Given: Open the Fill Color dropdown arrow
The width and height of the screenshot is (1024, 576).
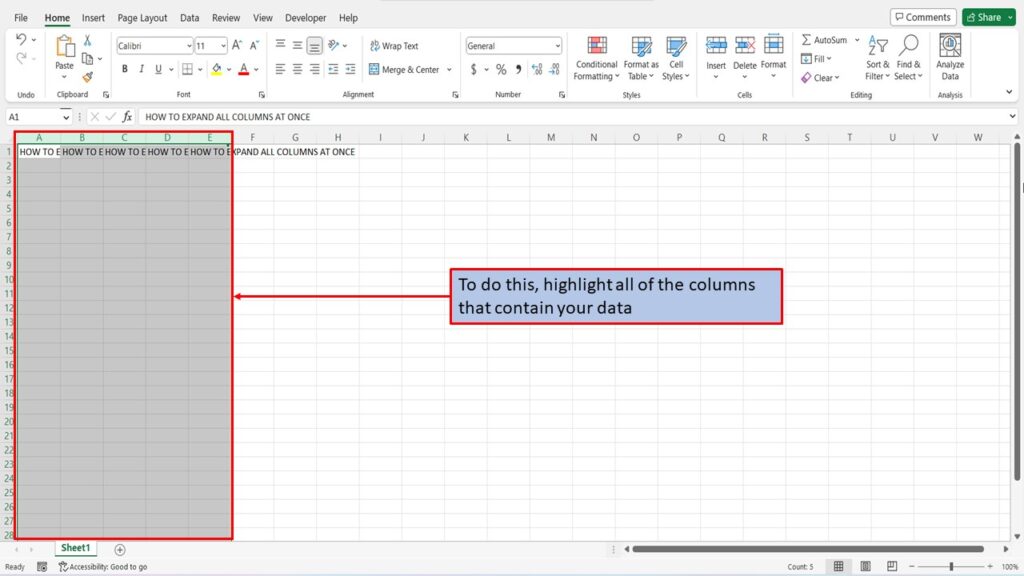Looking at the screenshot, I should [229, 69].
